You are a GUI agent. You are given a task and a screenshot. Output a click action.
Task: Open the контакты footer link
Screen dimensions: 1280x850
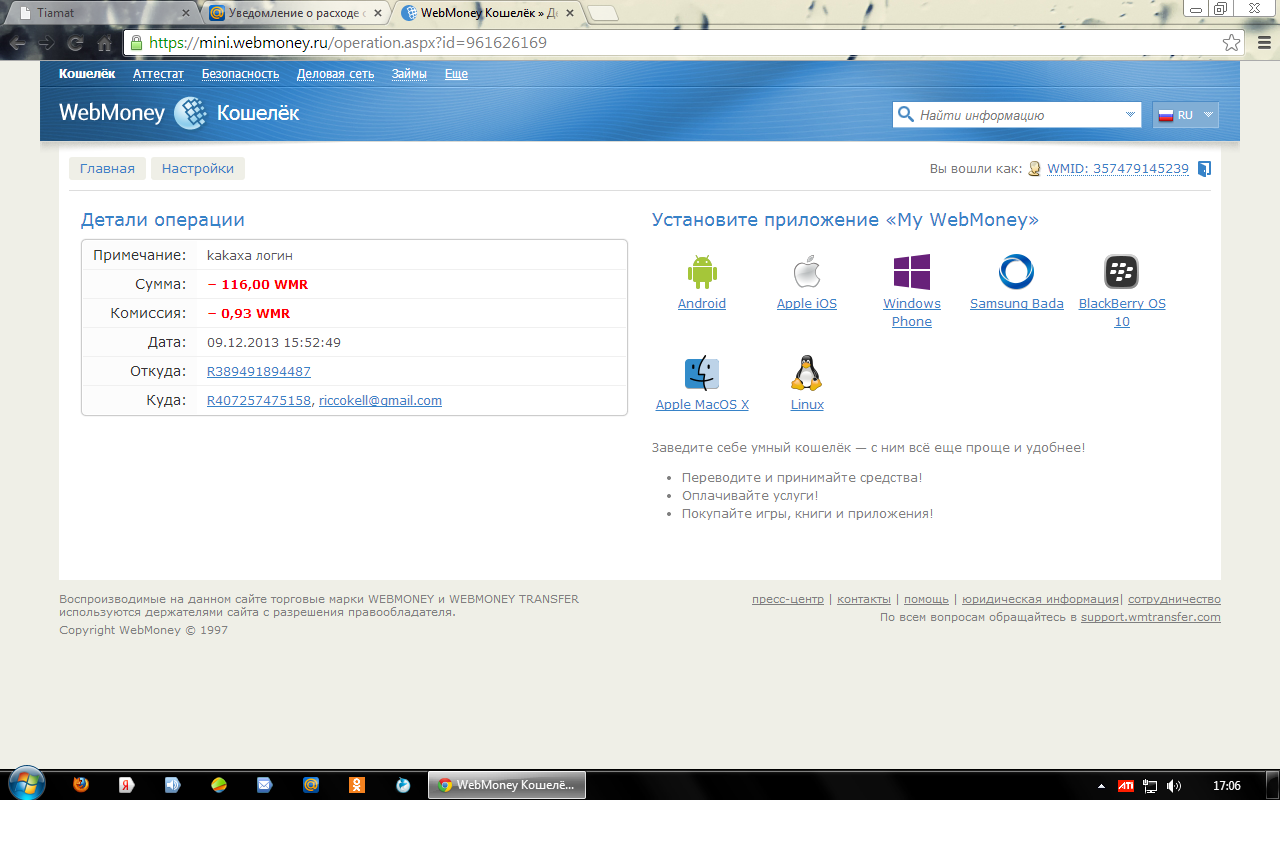tap(864, 599)
